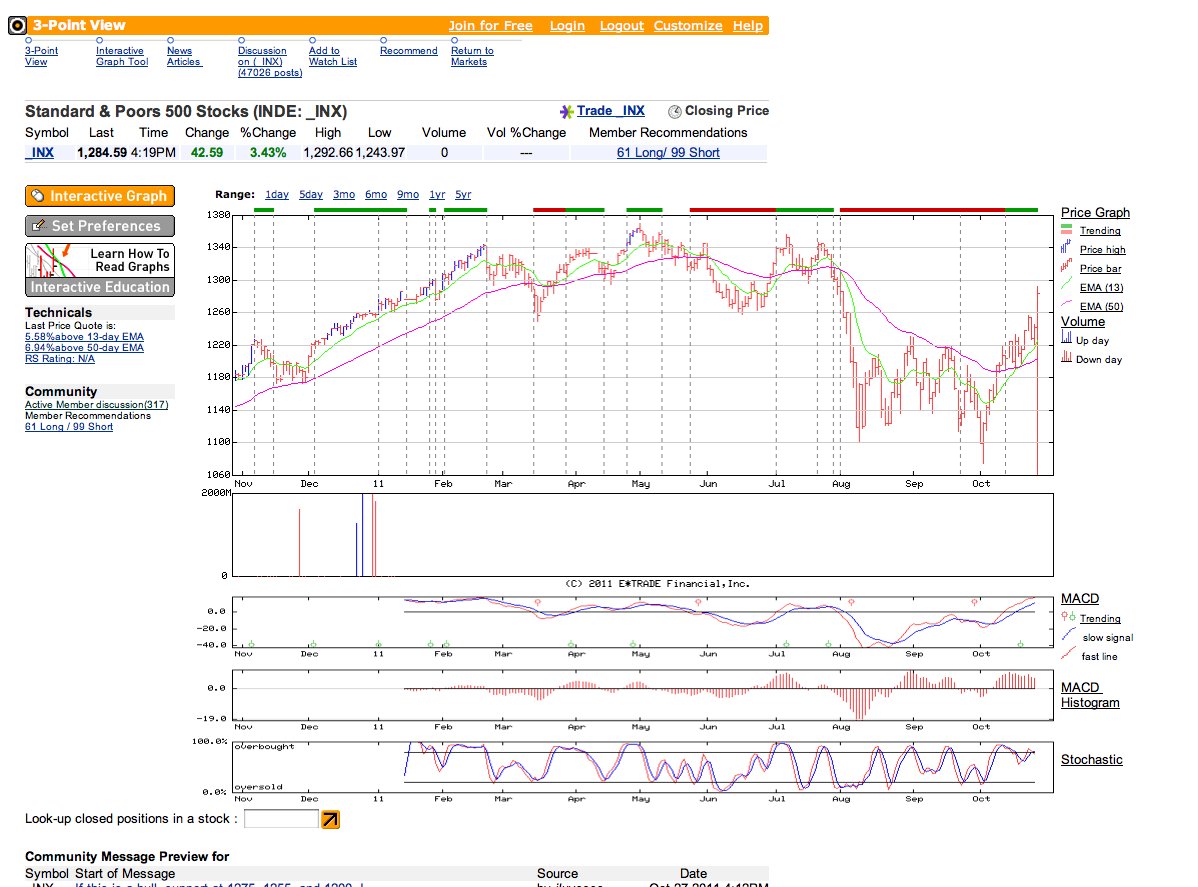The image size is (1198, 887).
Task: Click the Set Preferences pencil button
Action: [x=100, y=226]
